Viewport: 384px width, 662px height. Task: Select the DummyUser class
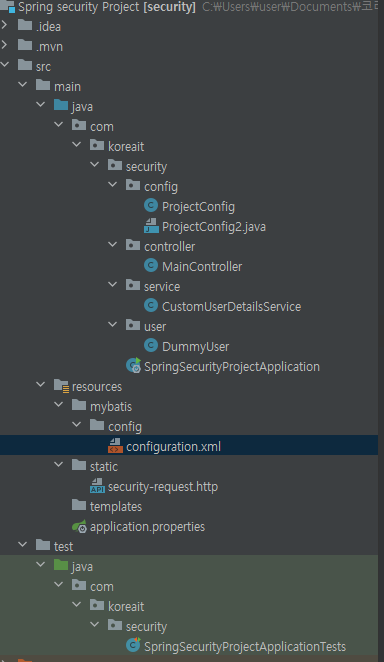point(195,347)
